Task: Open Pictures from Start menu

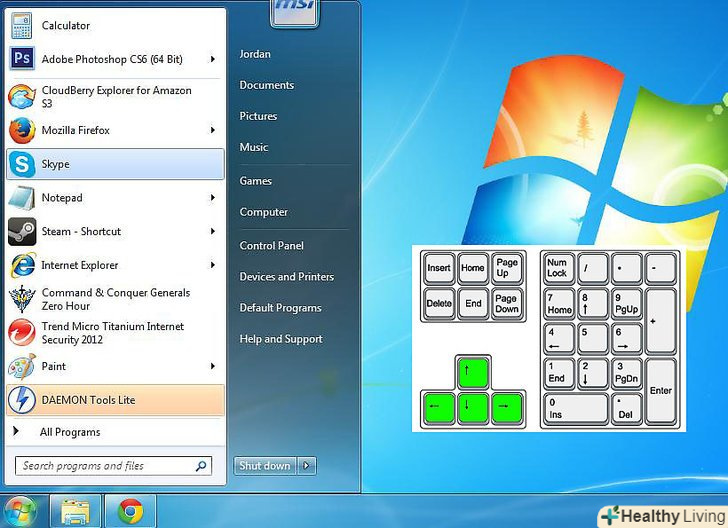Action: tap(258, 116)
